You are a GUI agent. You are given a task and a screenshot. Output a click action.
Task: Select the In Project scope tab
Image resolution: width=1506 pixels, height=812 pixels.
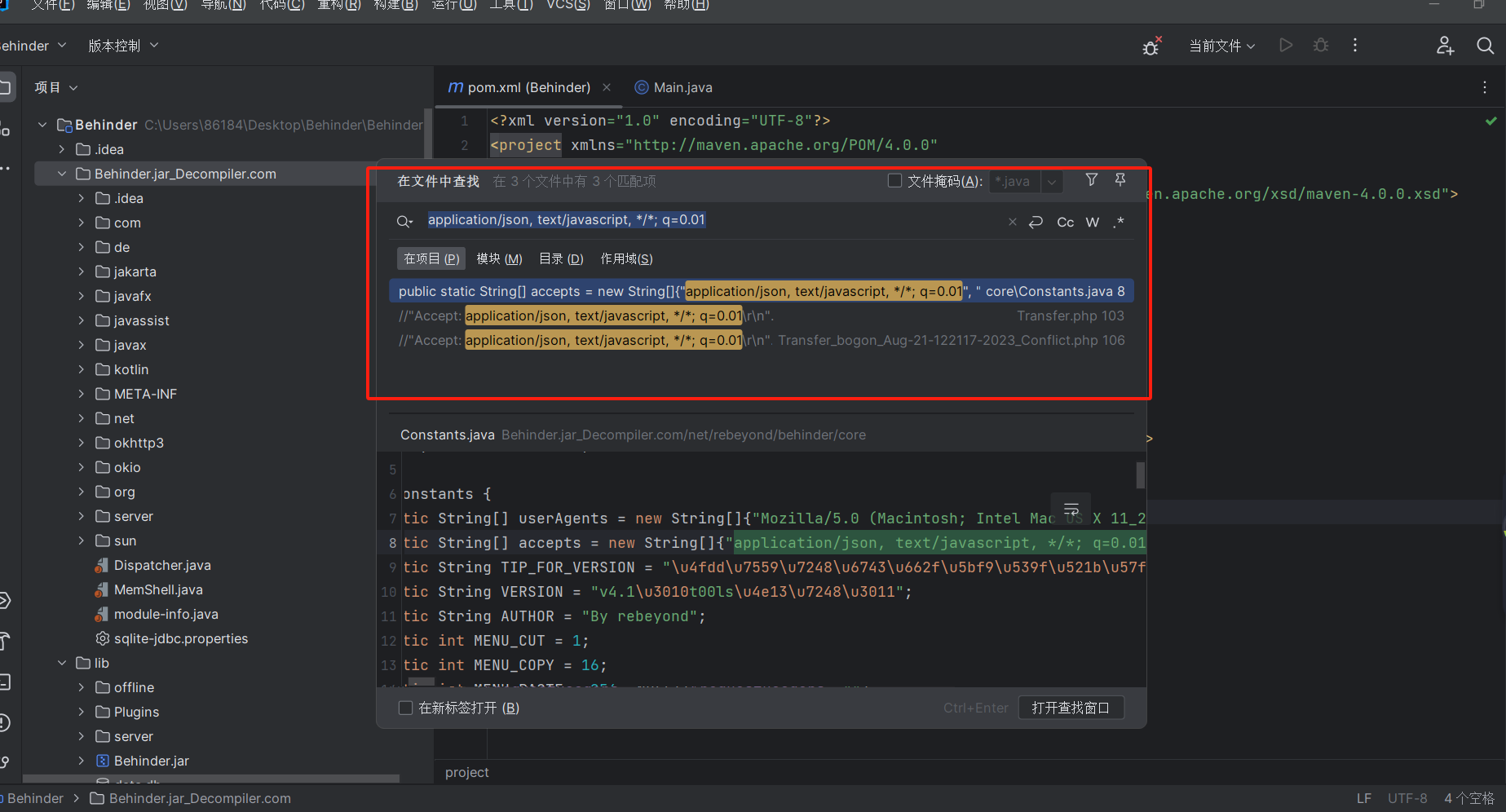(431, 258)
